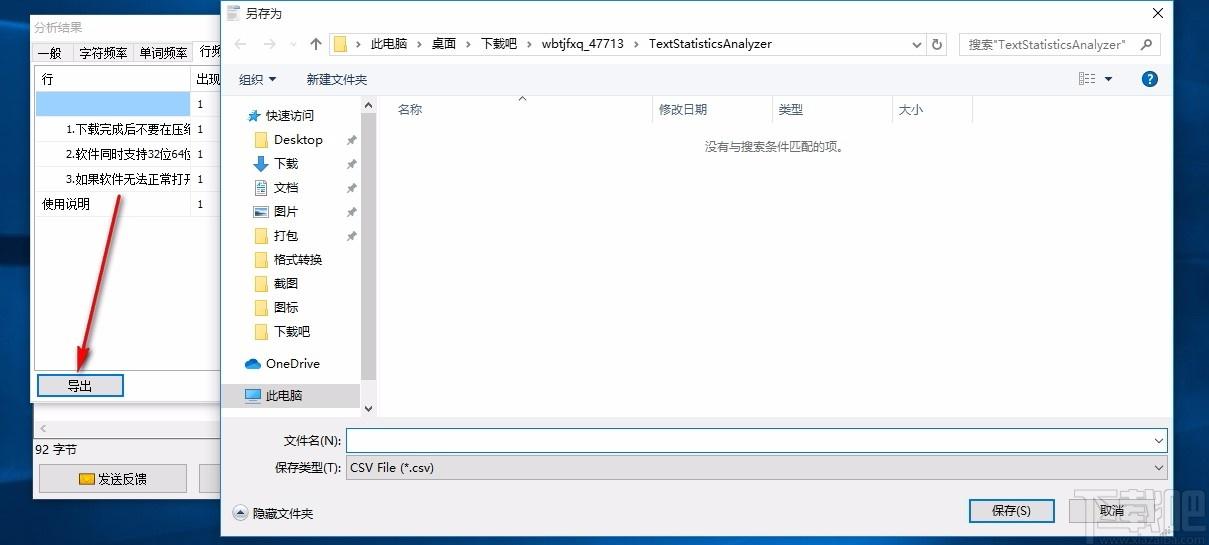
Task: Switch to 单词频率 tab in 分析结果
Action: 163,54
